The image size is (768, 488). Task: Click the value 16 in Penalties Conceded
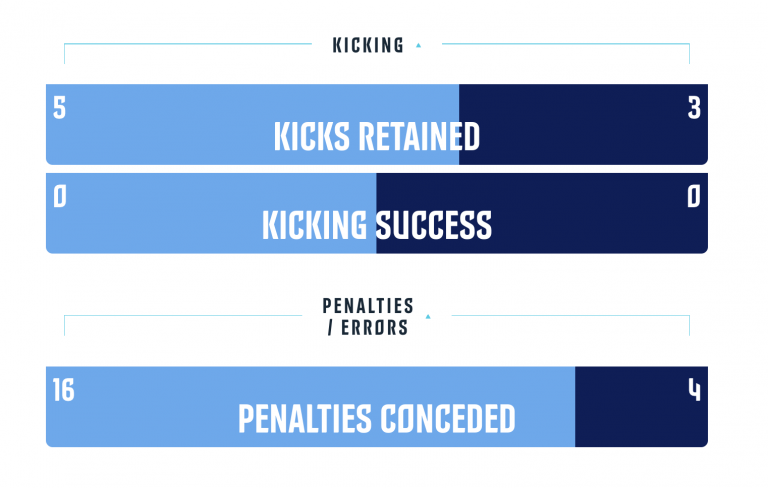tap(64, 390)
